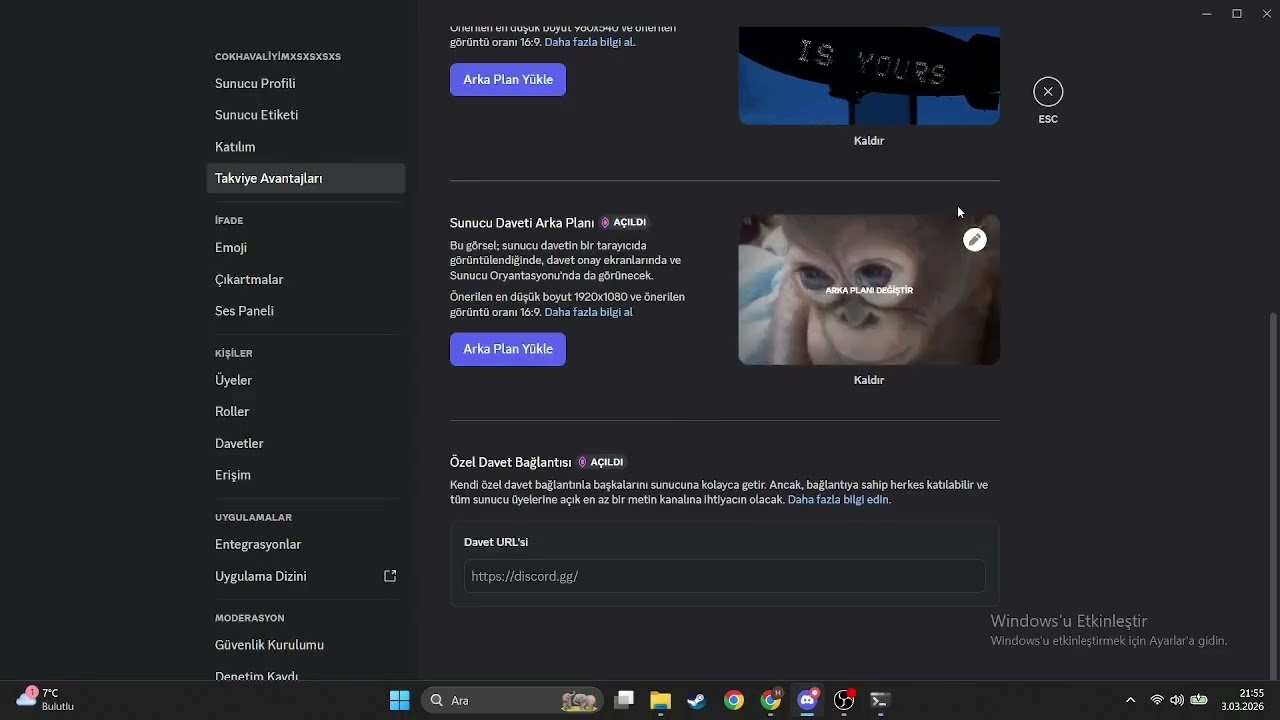Viewport: 1280px width, 720px height.
Task: Click the 'Sunucu Daveti Arka Planı' heading
Action: click(522, 223)
